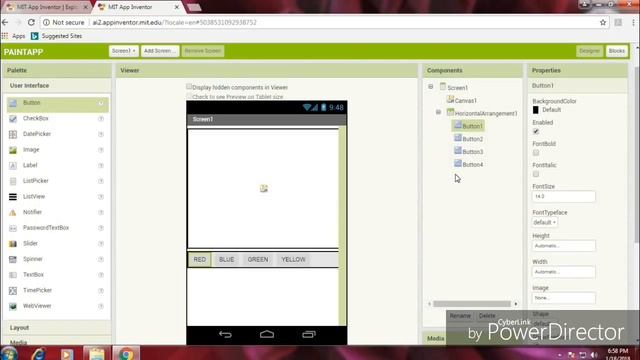The height and width of the screenshot is (360, 640).
Task: Collapse the Screen1 tree node
Action: coord(431,87)
